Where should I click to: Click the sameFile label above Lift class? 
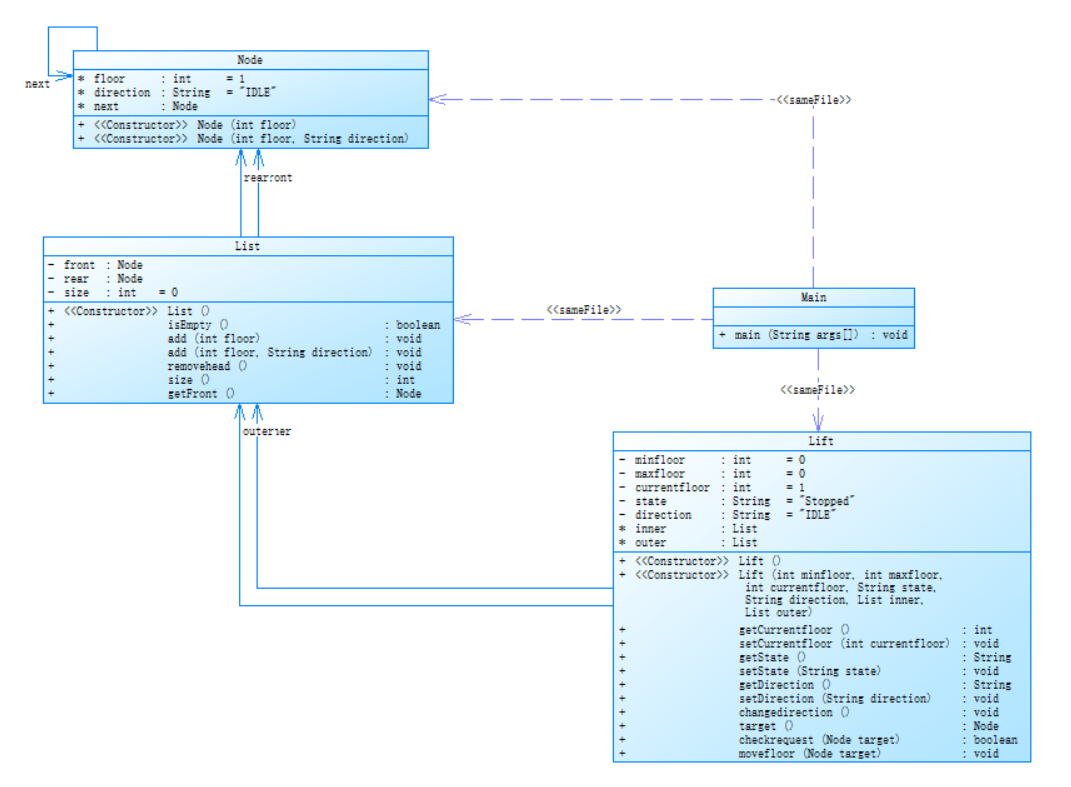point(818,389)
